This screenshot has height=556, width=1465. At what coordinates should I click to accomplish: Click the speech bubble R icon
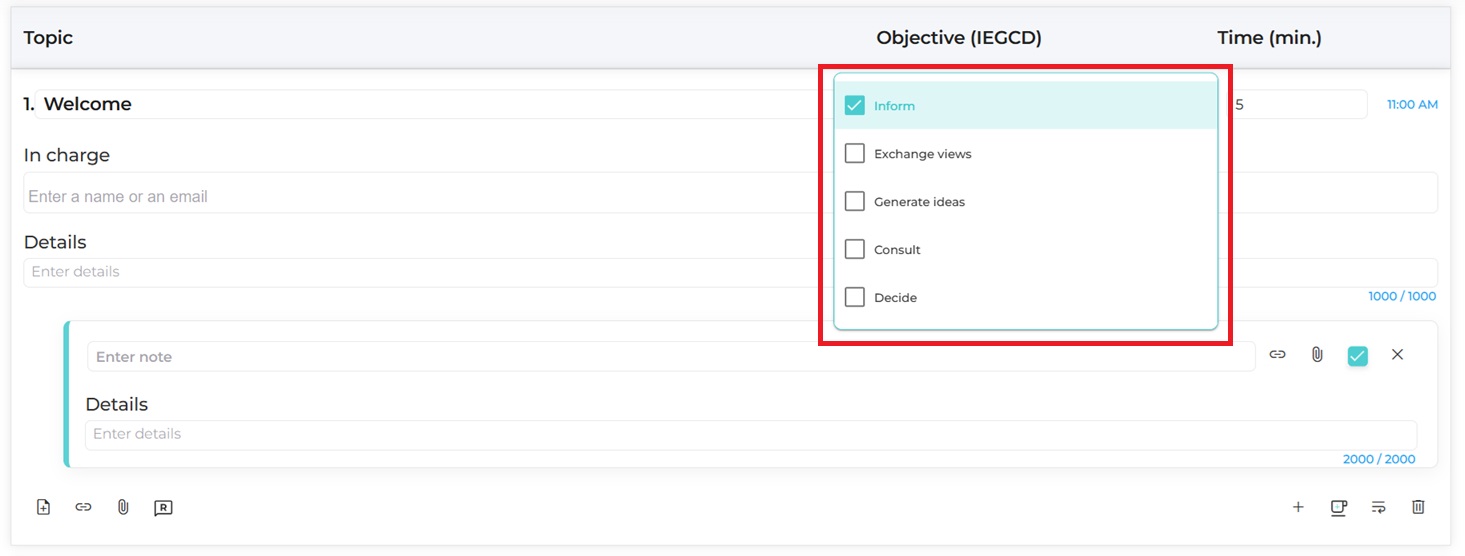[163, 507]
